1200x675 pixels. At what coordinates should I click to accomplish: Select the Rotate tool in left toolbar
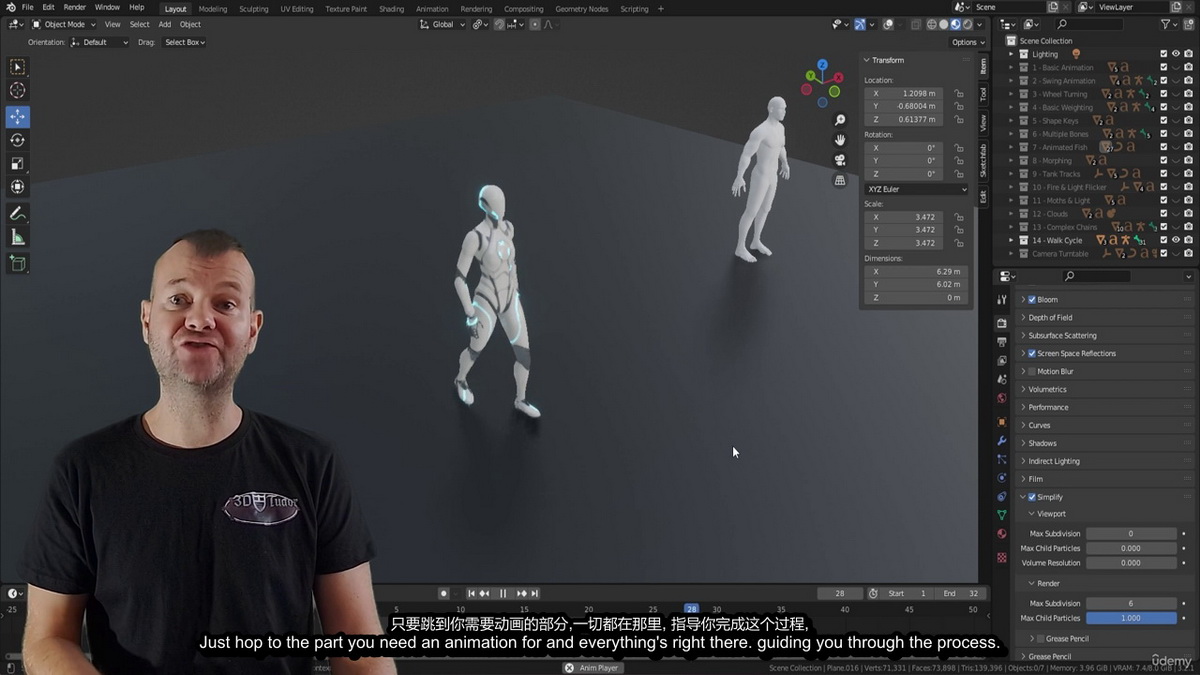(18, 140)
